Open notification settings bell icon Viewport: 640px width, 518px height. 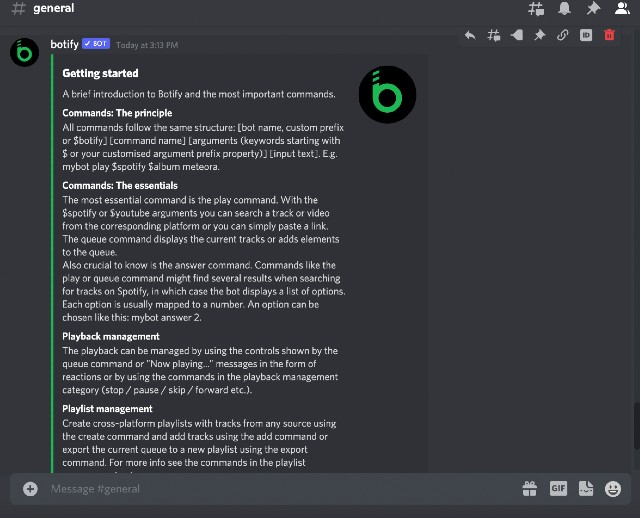point(564,8)
